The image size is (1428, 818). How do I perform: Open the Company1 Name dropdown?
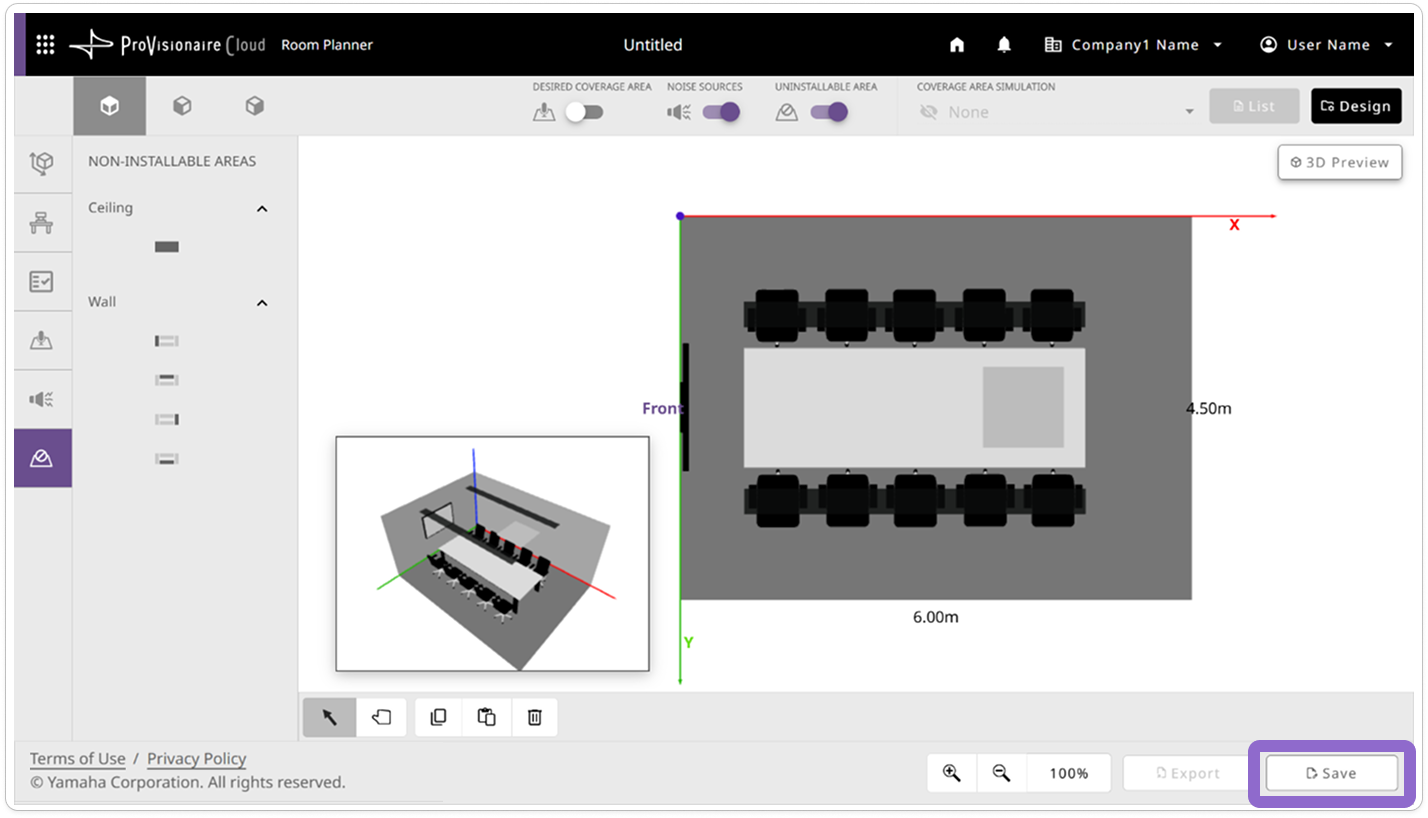(x=1134, y=45)
